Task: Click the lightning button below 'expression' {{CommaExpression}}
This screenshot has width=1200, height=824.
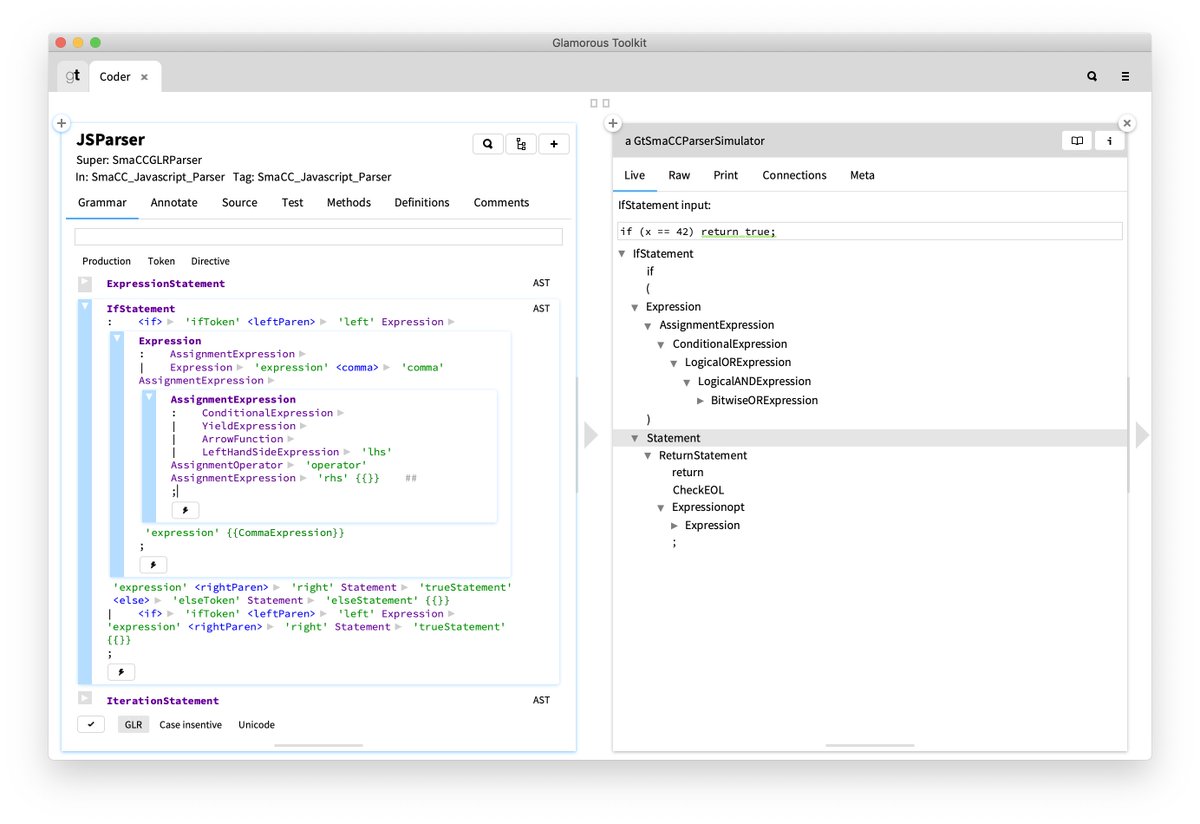Action: pyautogui.click(x=152, y=565)
